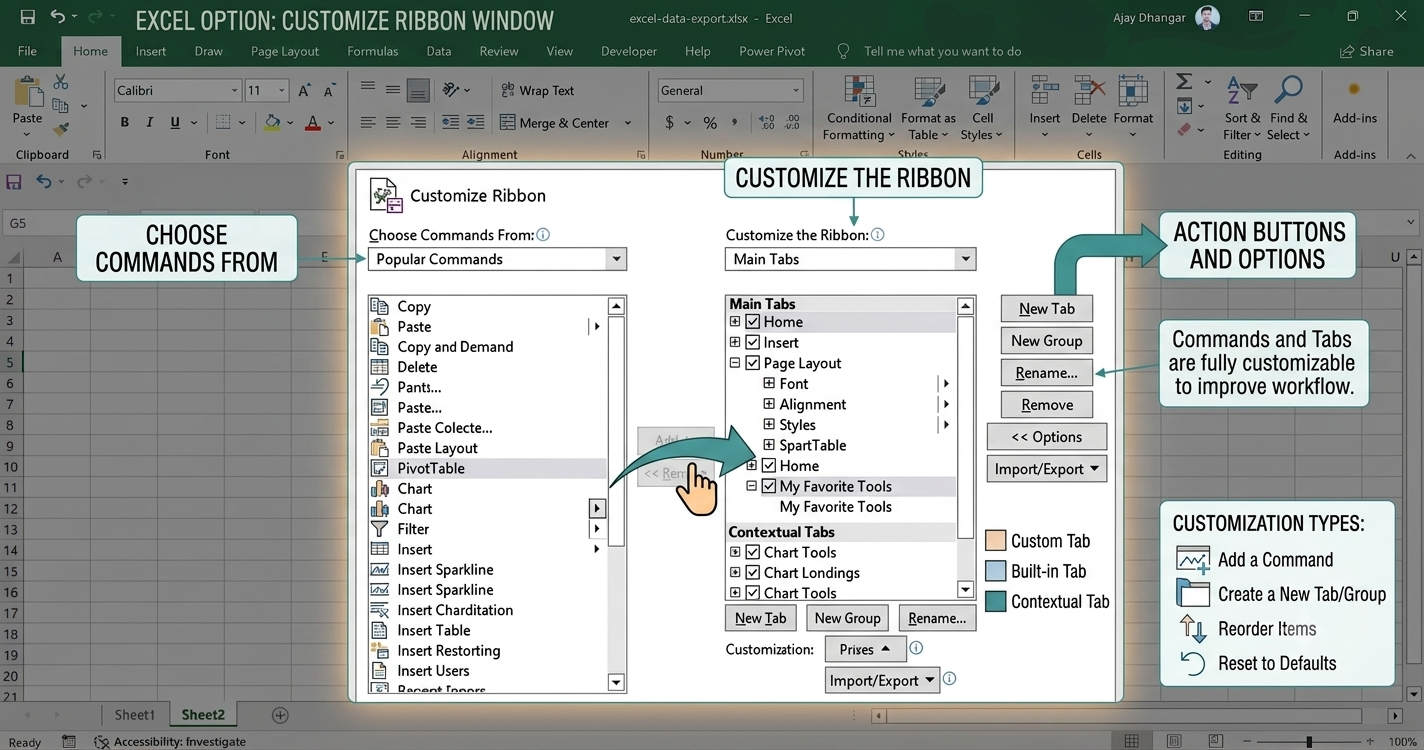Click the Increase Decimal icon
This screenshot has width=1424, height=750.
point(768,123)
